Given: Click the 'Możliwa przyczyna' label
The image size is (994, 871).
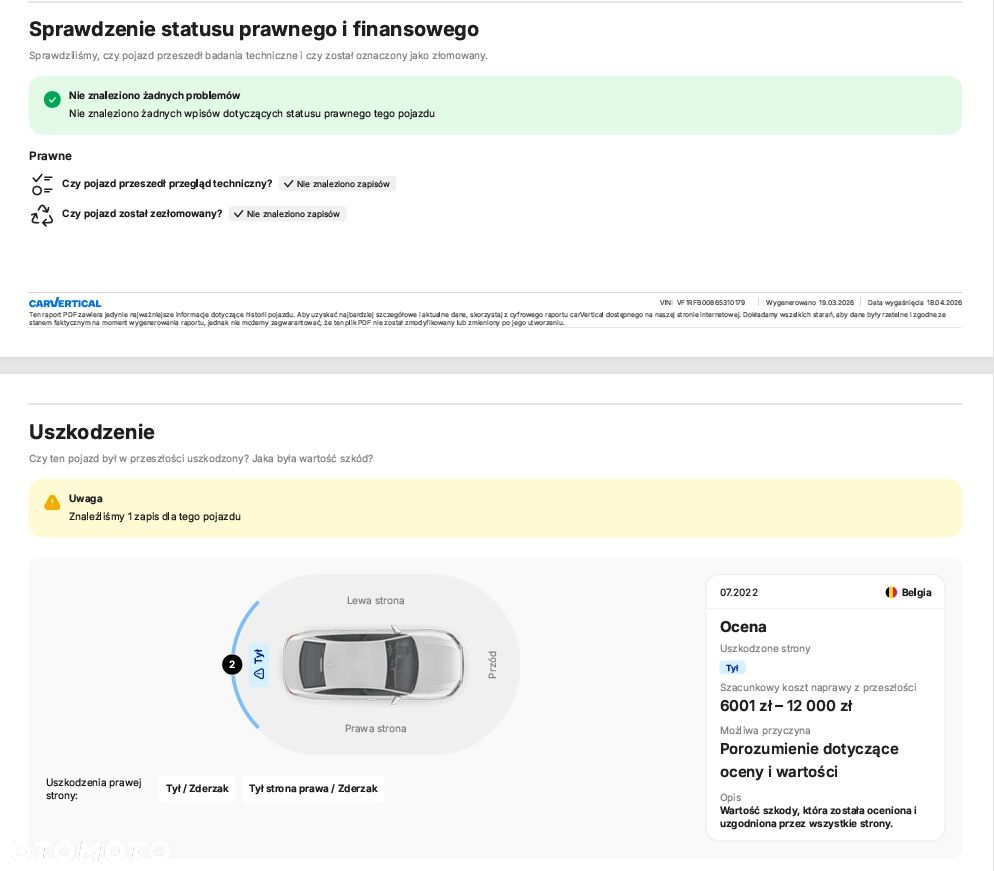Looking at the screenshot, I should coord(765,730).
